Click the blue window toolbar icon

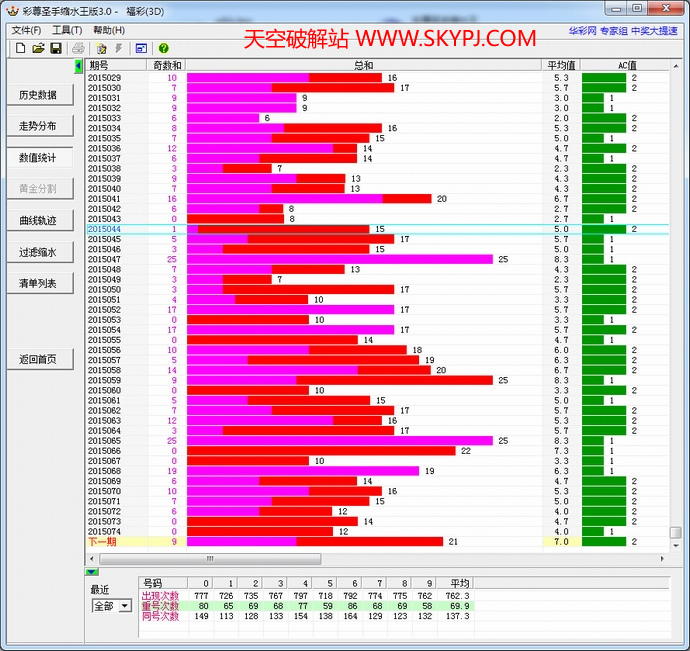(x=141, y=48)
